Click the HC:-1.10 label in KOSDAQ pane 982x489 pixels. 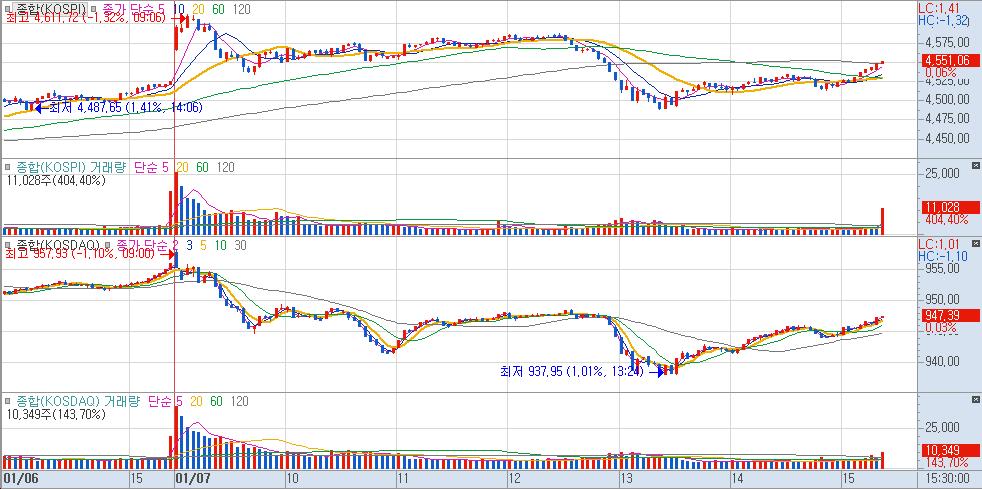(x=944, y=256)
